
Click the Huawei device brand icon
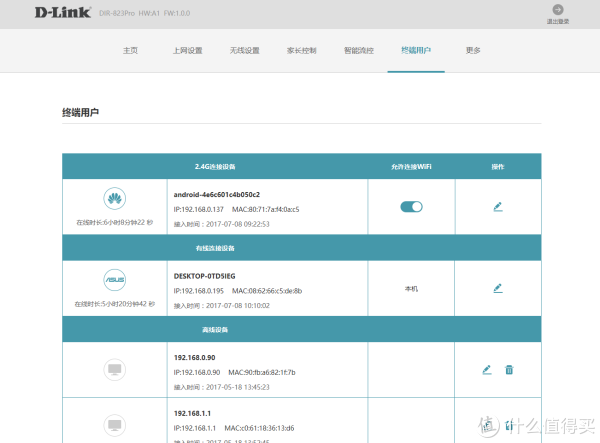click(x=114, y=199)
